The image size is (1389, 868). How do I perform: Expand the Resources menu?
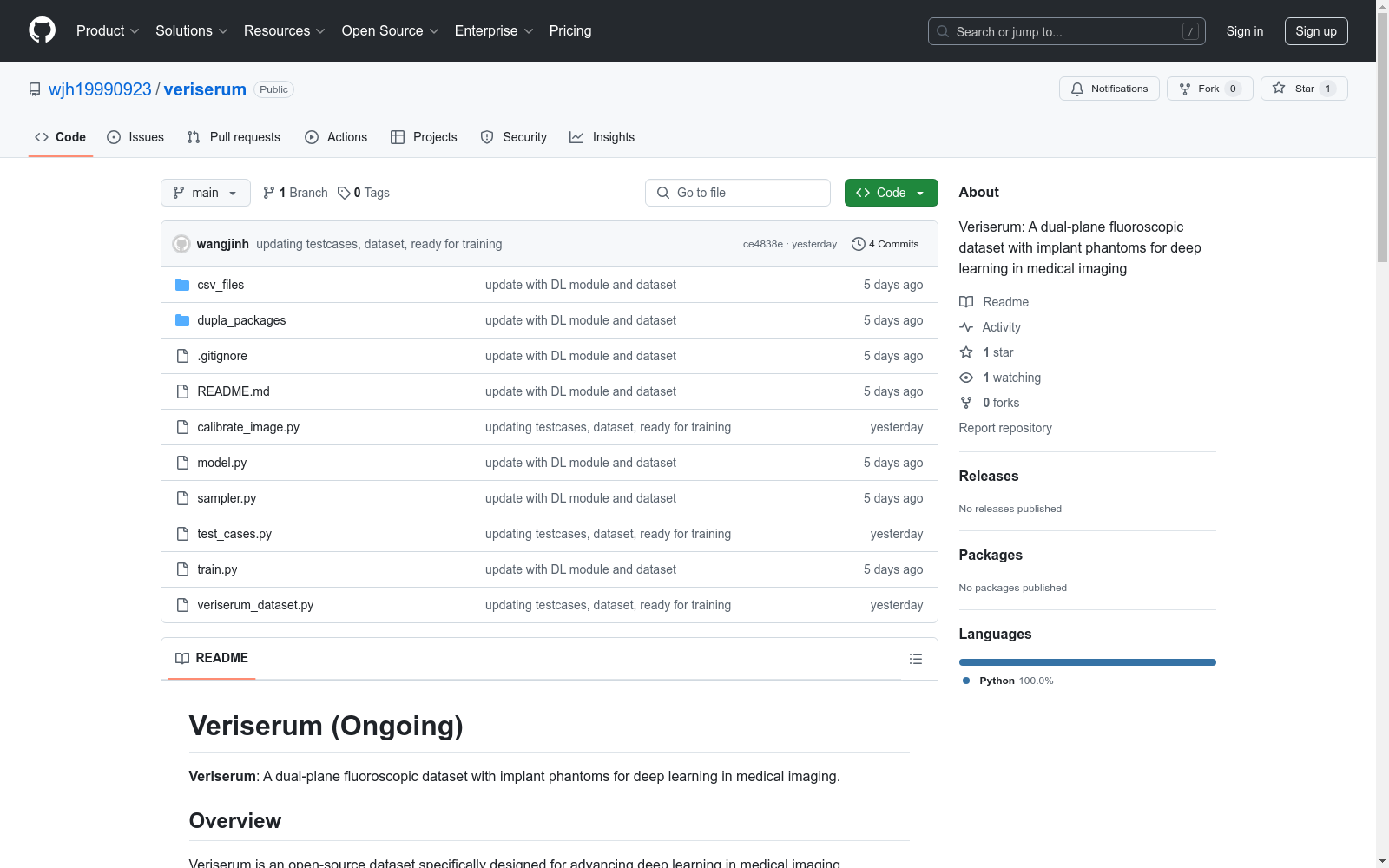point(285,31)
